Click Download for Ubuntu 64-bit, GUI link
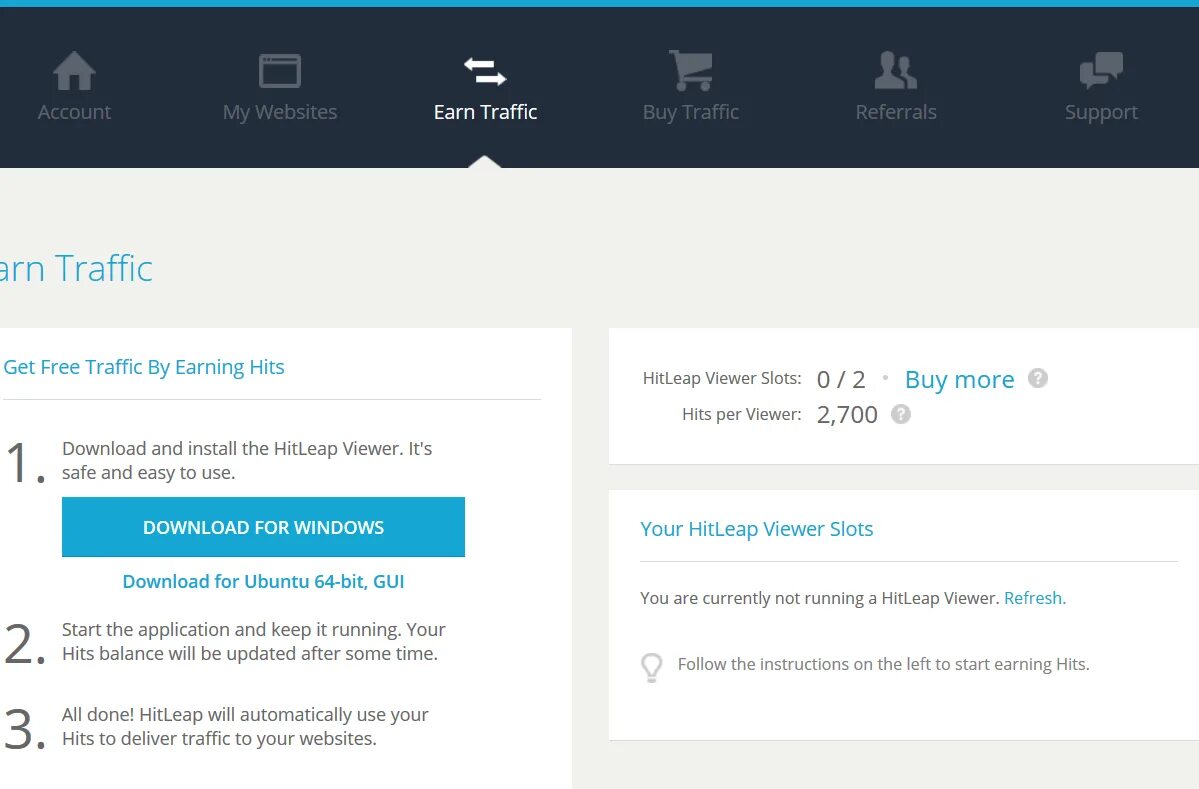This screenshot has width=1199, height=789. (x=263, y=582)
